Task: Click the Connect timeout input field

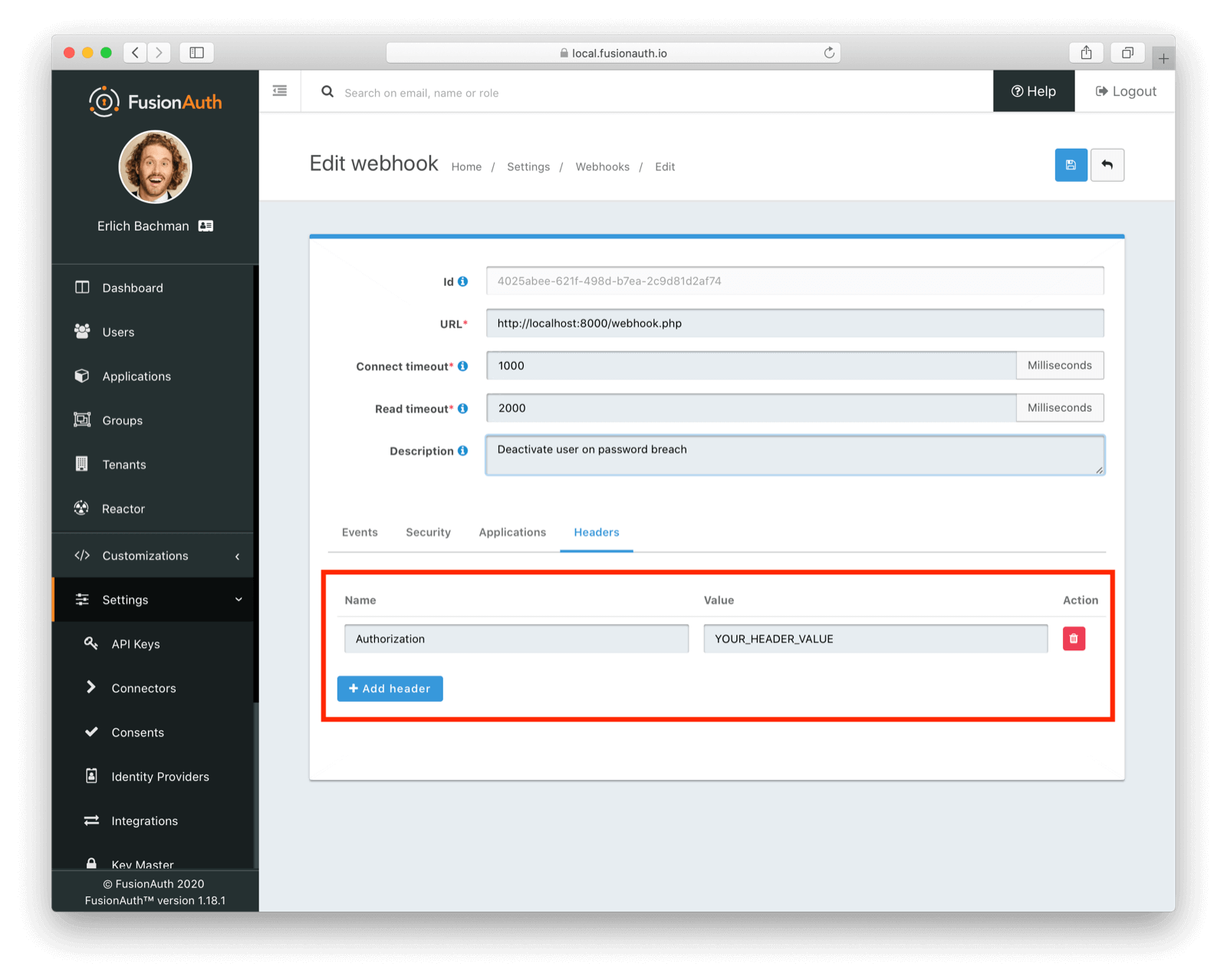Action: tap(752, 366)
